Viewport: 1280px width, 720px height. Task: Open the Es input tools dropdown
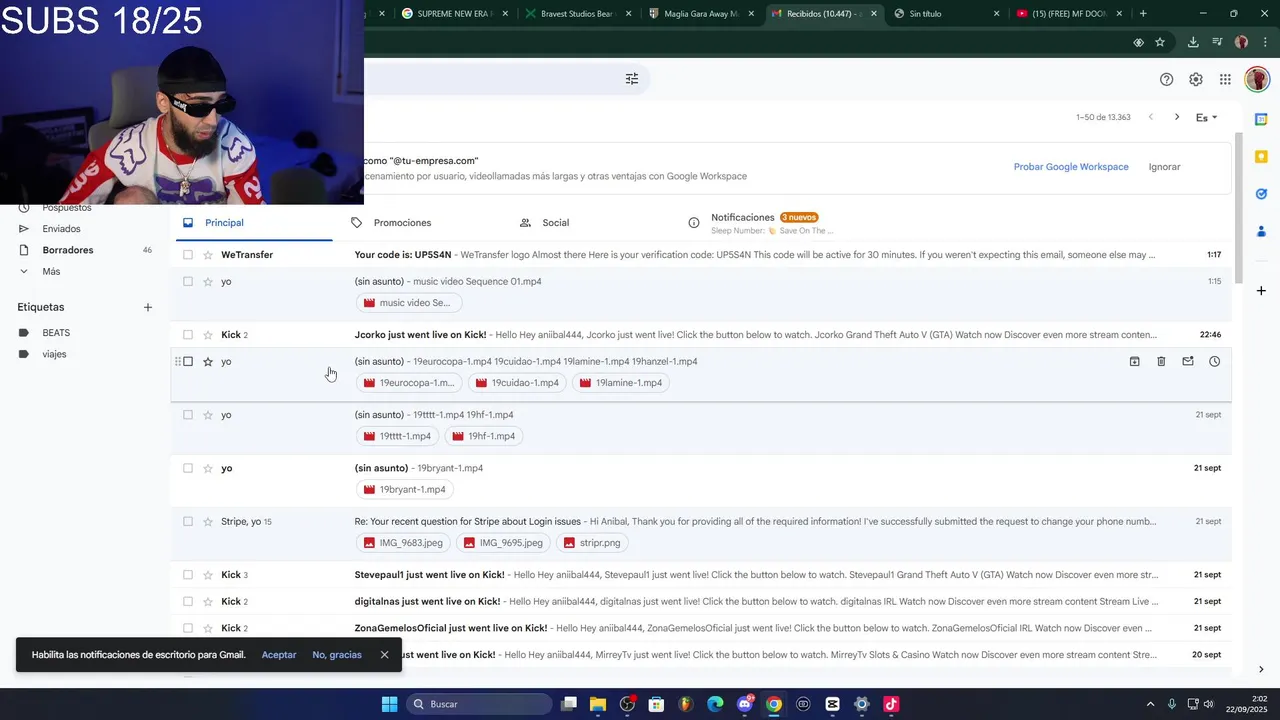pyautogui.click(x=1207, y=117)
